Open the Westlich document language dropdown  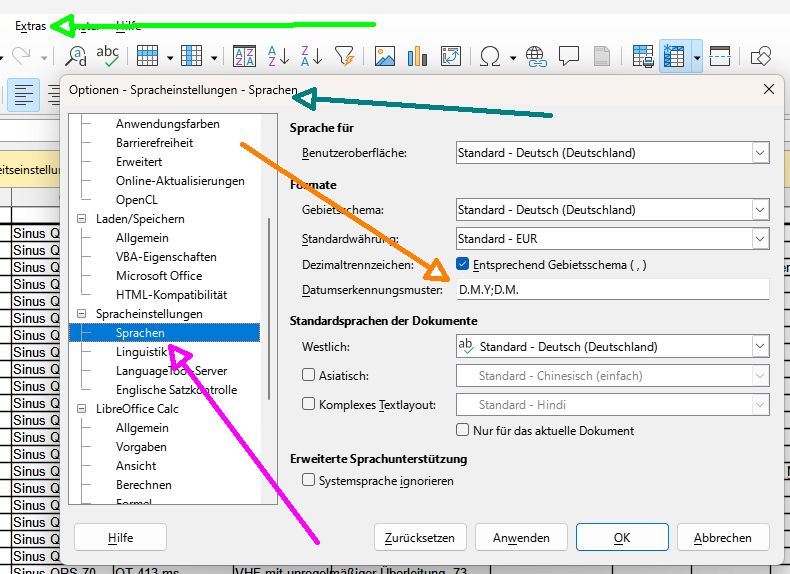tap(760, 346)
